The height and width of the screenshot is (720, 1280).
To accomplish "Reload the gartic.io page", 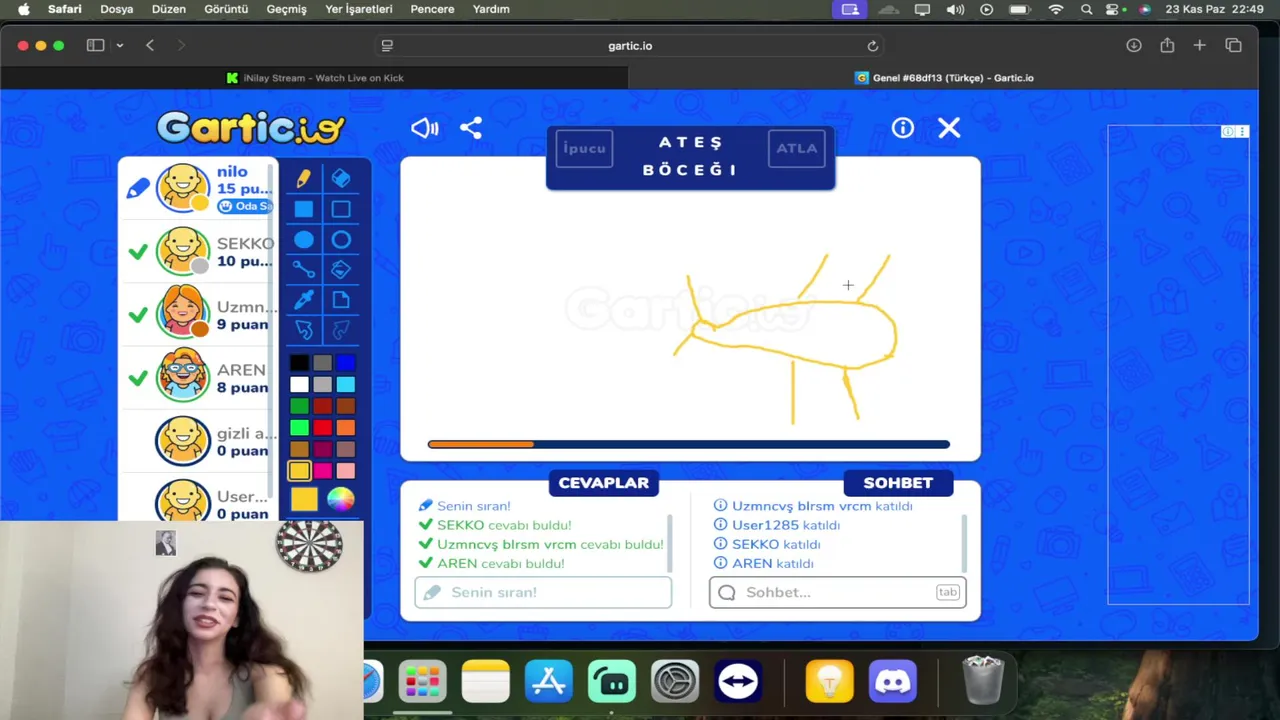I will [872, 46].
